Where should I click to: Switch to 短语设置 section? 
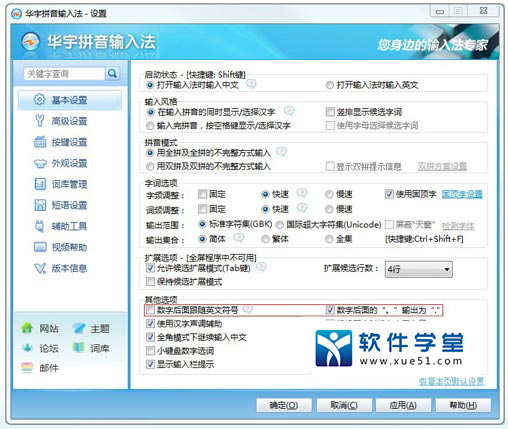tap(69, 205)
